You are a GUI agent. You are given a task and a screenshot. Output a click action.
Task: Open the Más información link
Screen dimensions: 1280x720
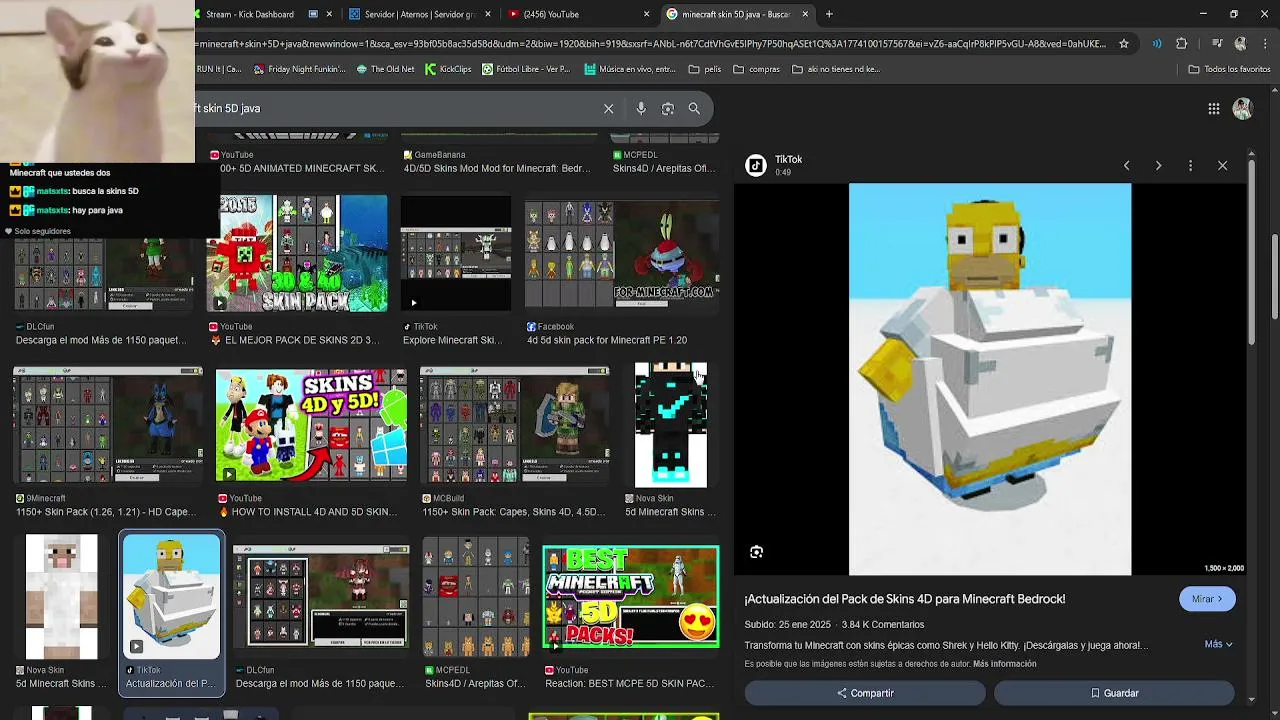1004,664
